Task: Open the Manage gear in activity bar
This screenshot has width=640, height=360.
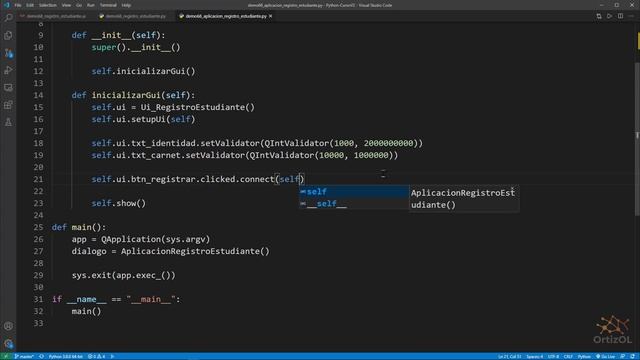Action: pyautogui.click(x=8, y=344)
